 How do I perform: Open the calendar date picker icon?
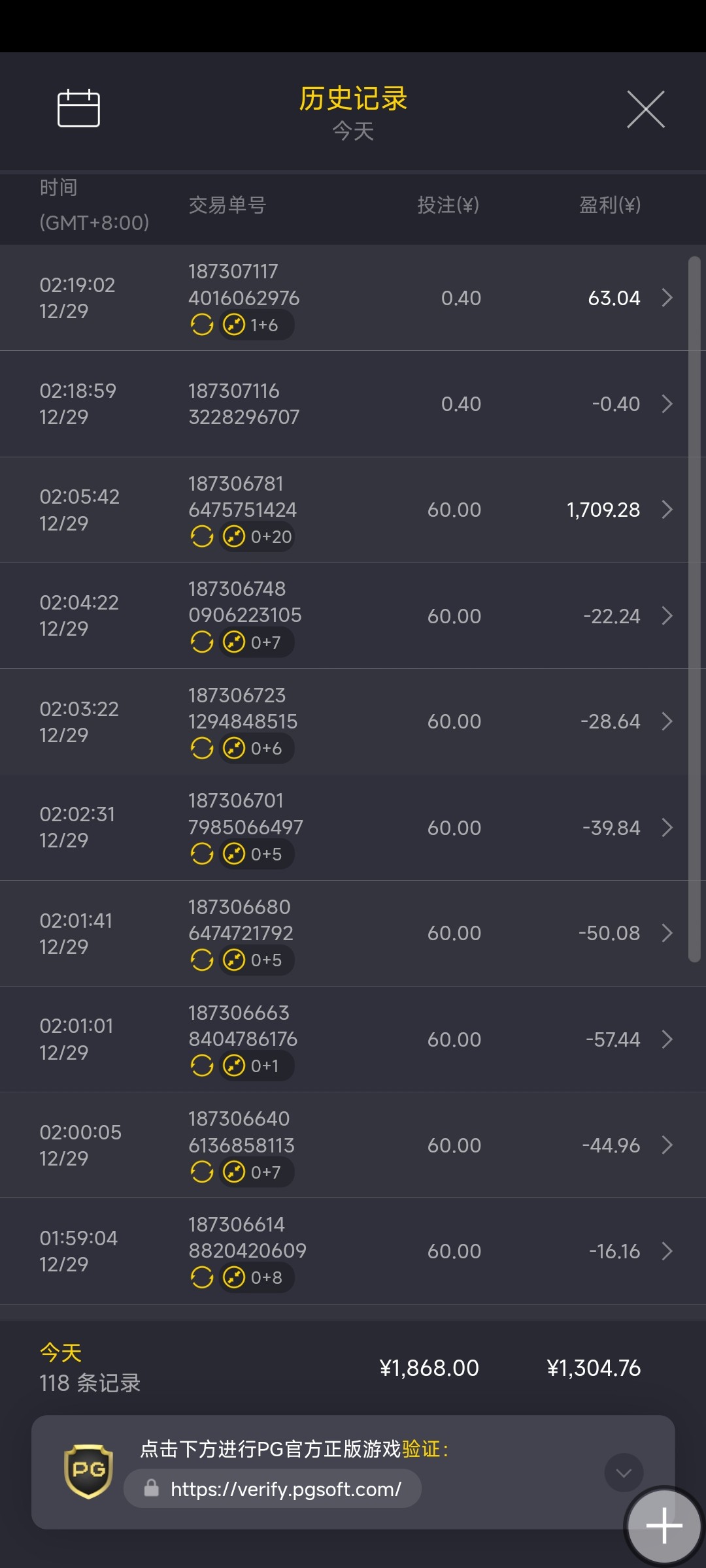(x=78, y=108)
